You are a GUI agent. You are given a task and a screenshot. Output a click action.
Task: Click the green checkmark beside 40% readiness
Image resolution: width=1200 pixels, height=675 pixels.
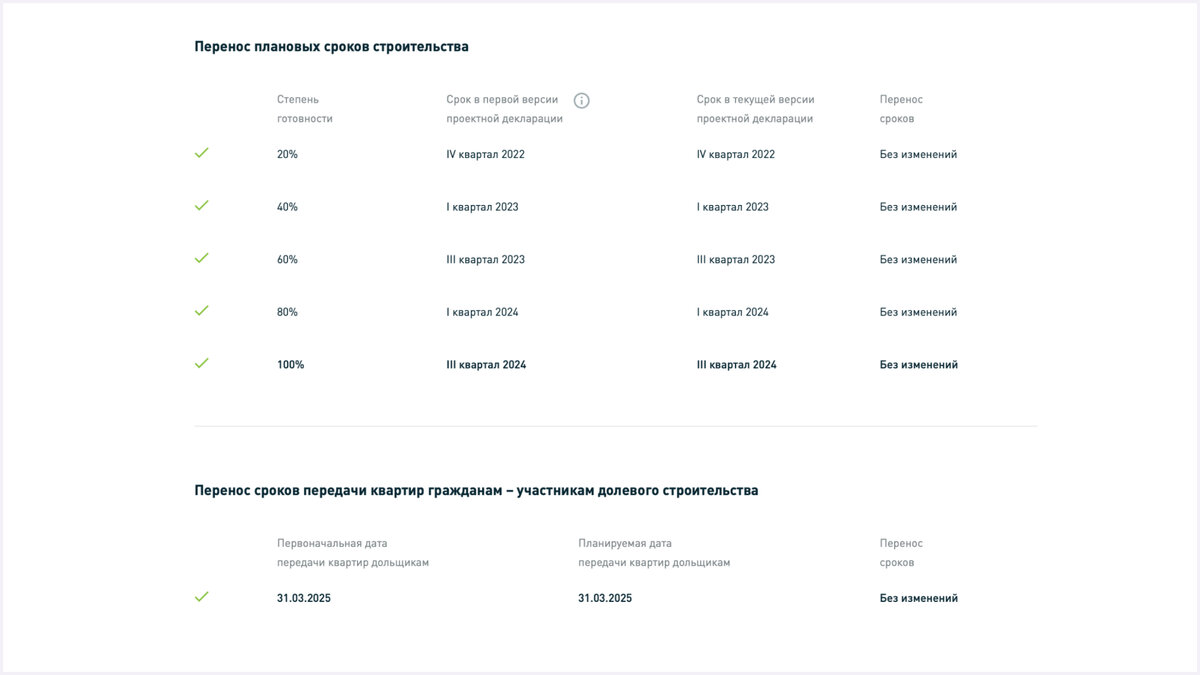pos(202,206)
